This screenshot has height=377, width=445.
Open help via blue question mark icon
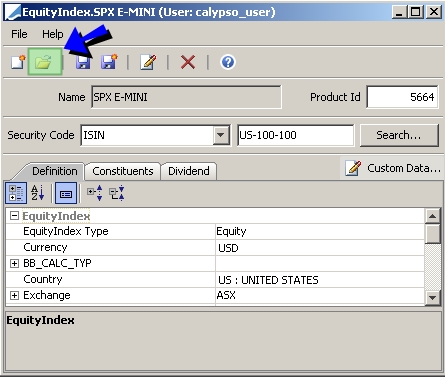(x=228, y=62)
